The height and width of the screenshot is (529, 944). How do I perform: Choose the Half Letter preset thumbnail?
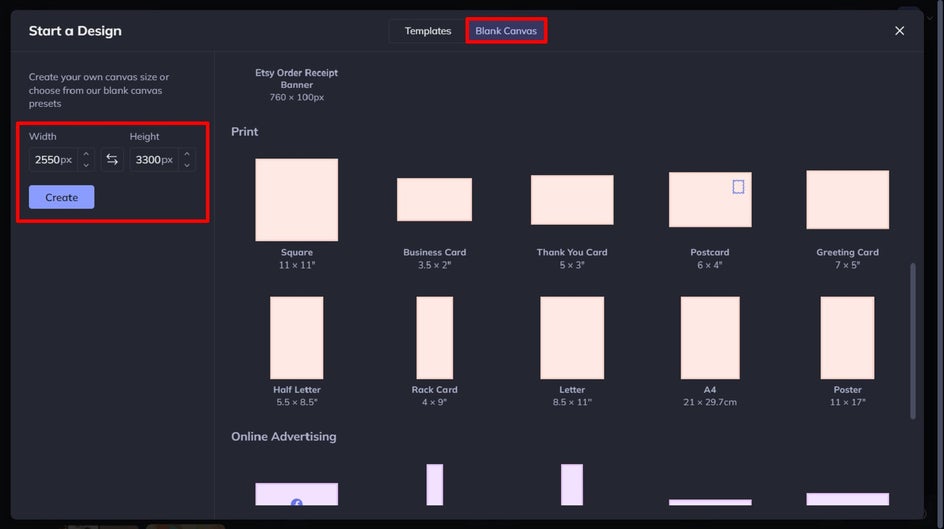(x=296, y=338)
